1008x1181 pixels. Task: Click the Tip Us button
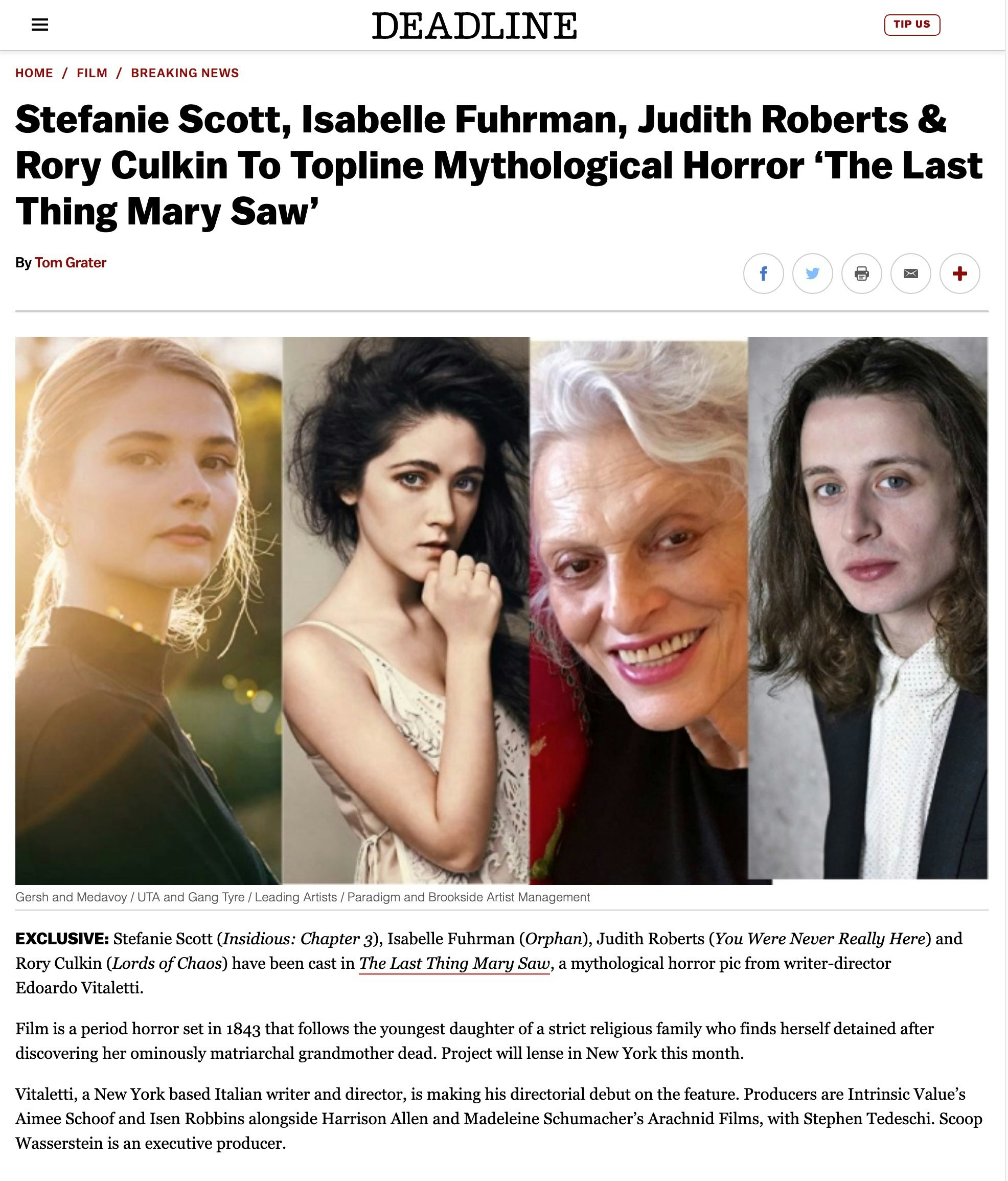coord(912,25)
